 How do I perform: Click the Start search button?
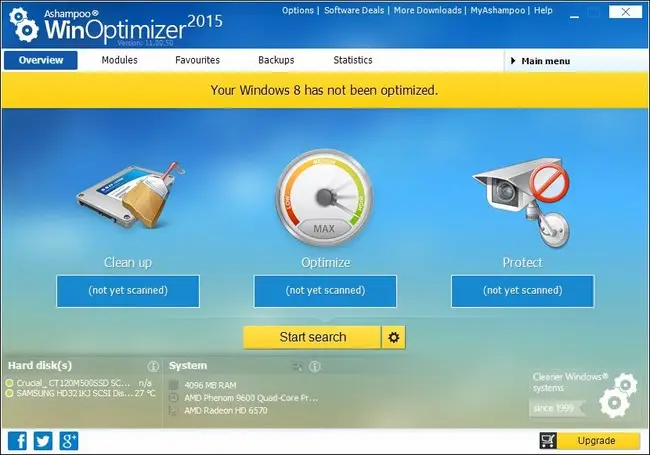click(312, 337)
